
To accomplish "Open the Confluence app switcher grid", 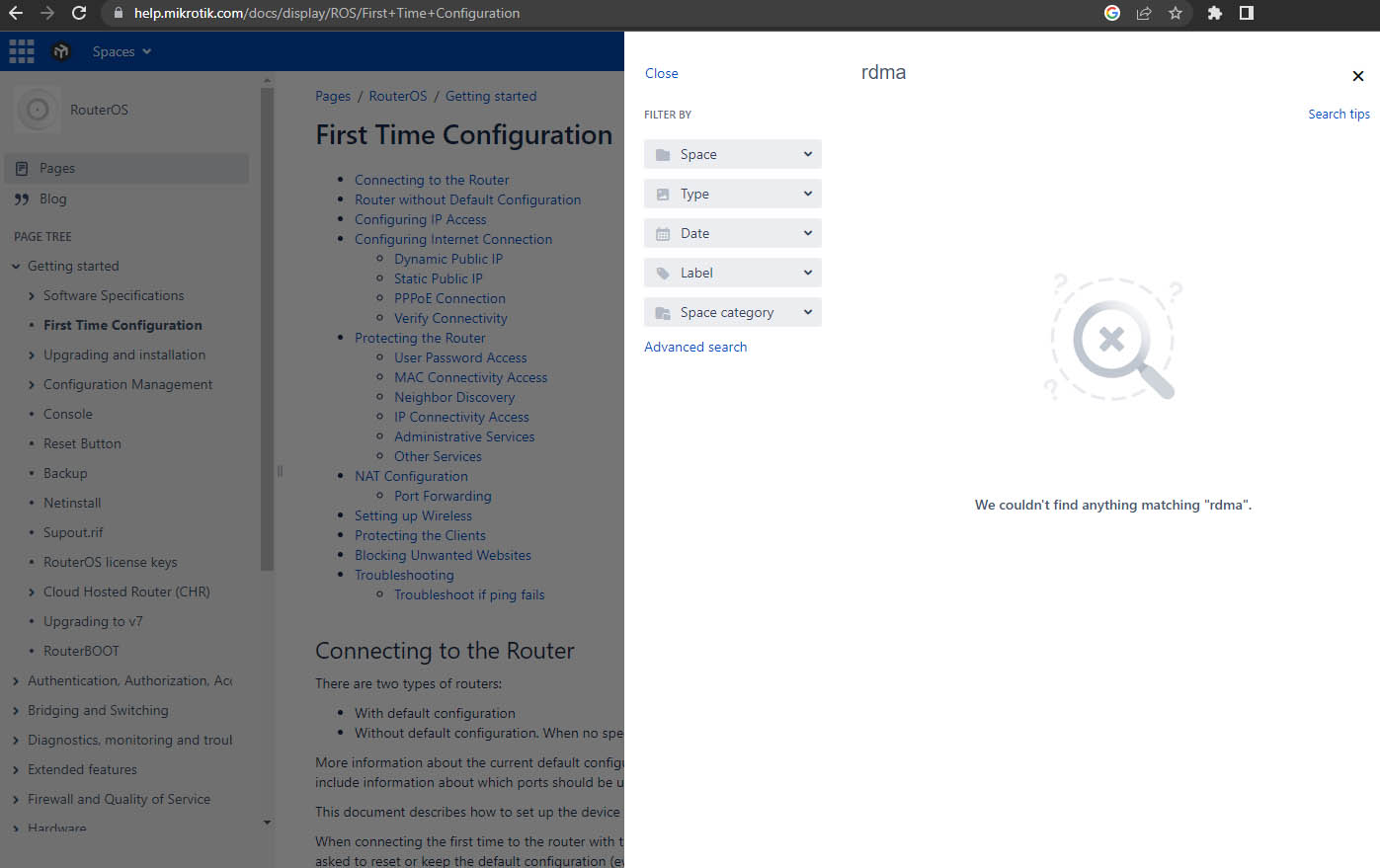I will (x=22, y=51).
